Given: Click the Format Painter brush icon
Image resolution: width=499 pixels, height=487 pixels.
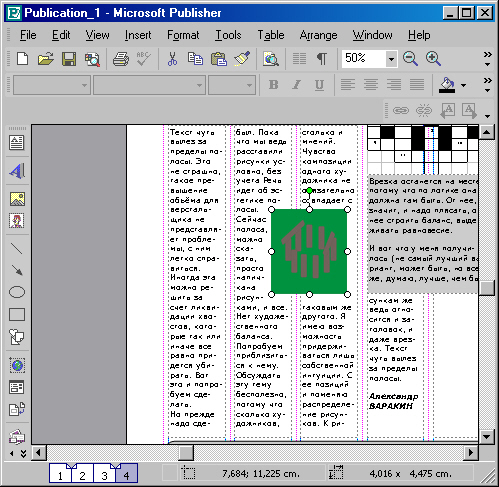Looking at the screenshot, I should (242, 59).
